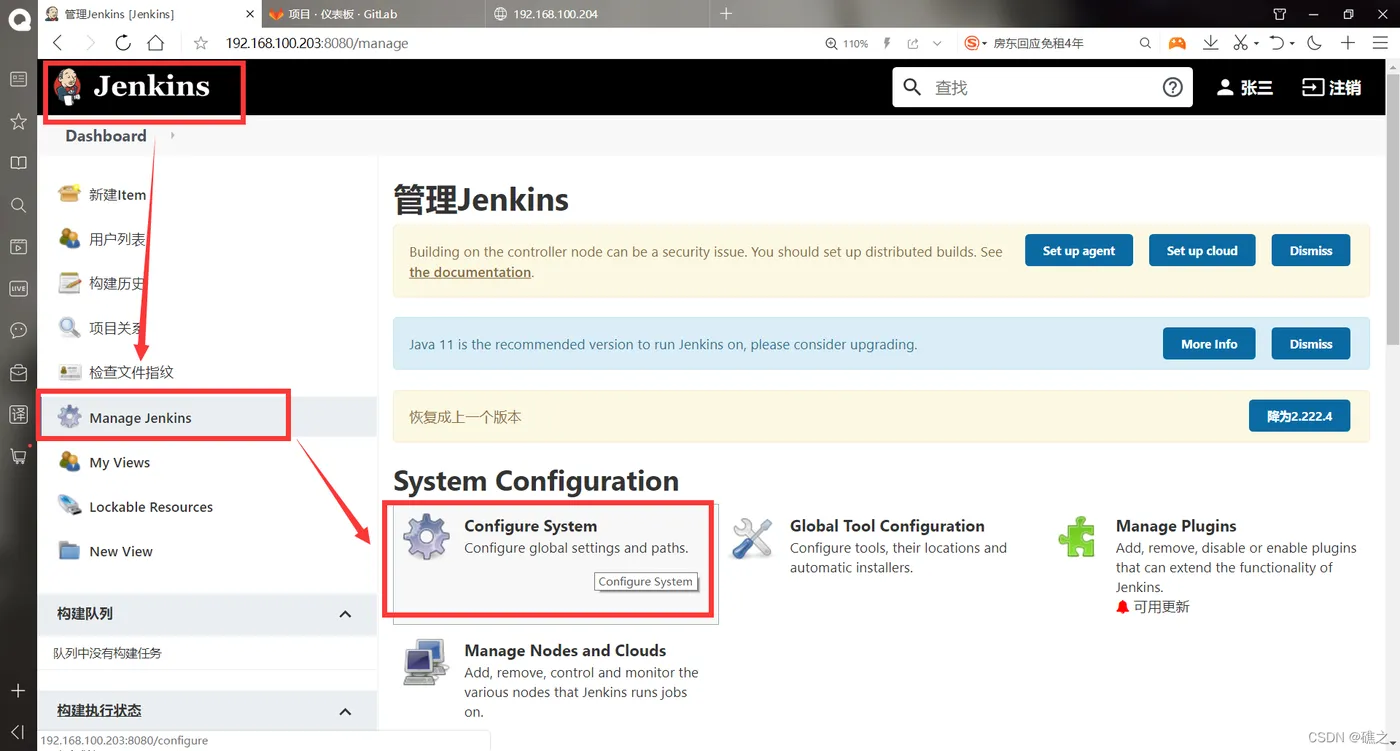Image resolution: width=1400 pixels, height=751 pixels.
Task: Dismiss the controller node security warning
Action: (x=1311, y=250)
